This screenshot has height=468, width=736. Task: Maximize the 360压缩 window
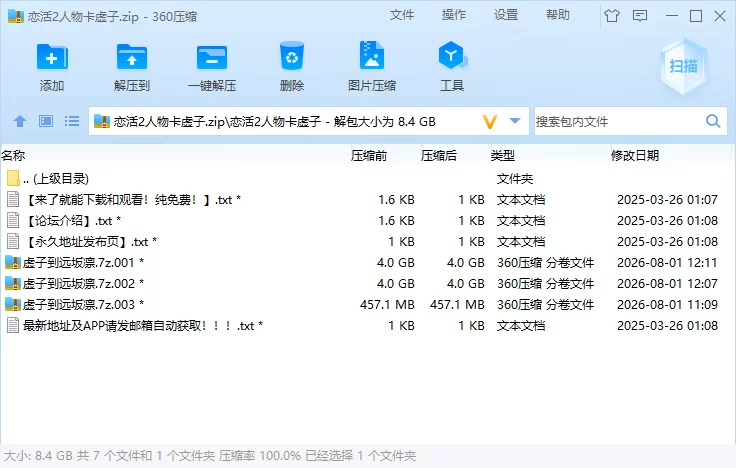pos(696,16)
